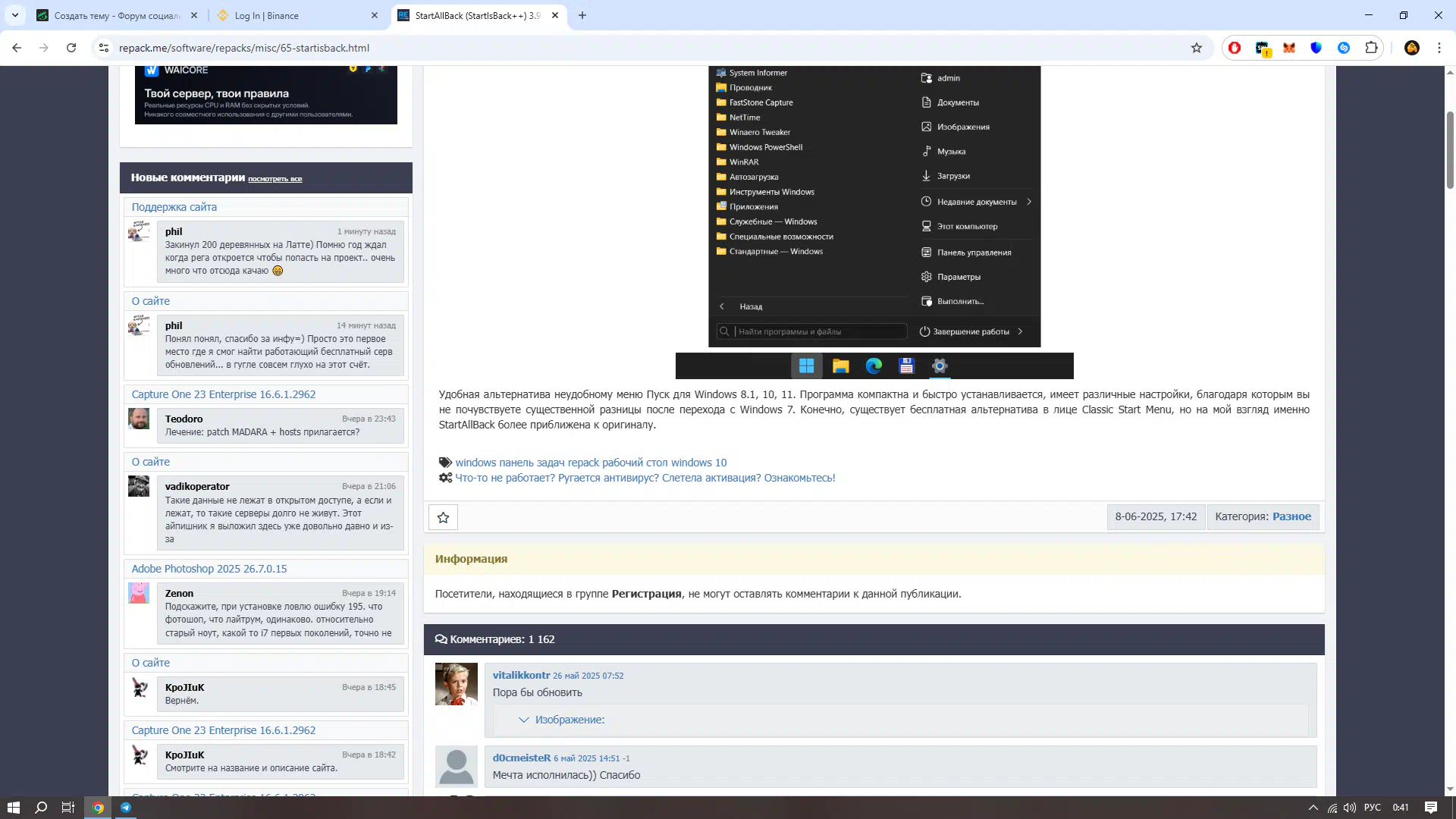
Task: Open a new browser tab
Action: tap(582, 15)
